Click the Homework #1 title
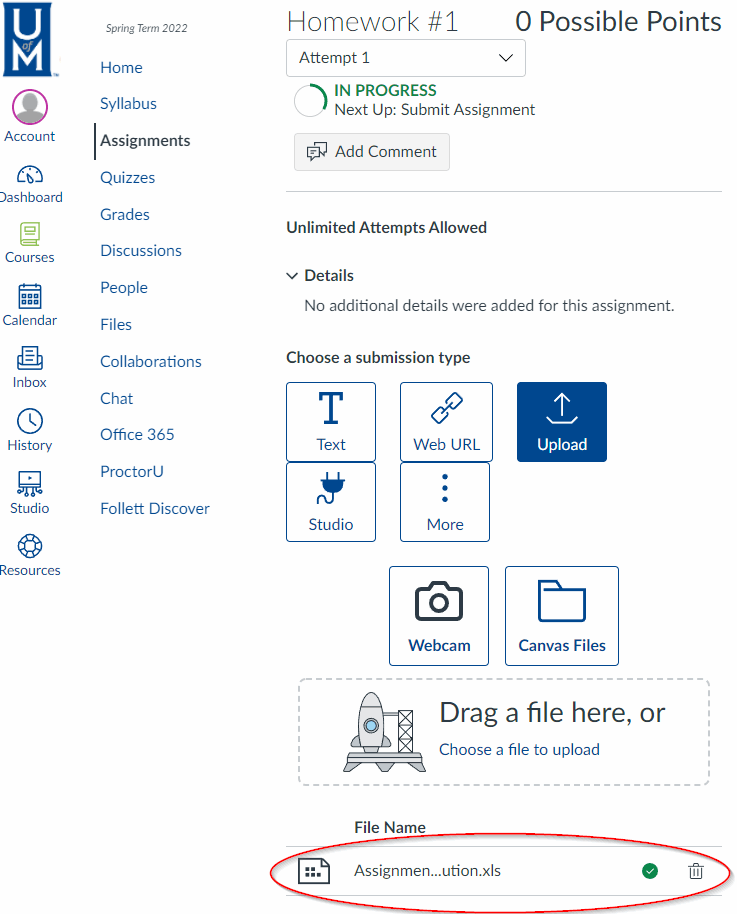 (373, 22)
